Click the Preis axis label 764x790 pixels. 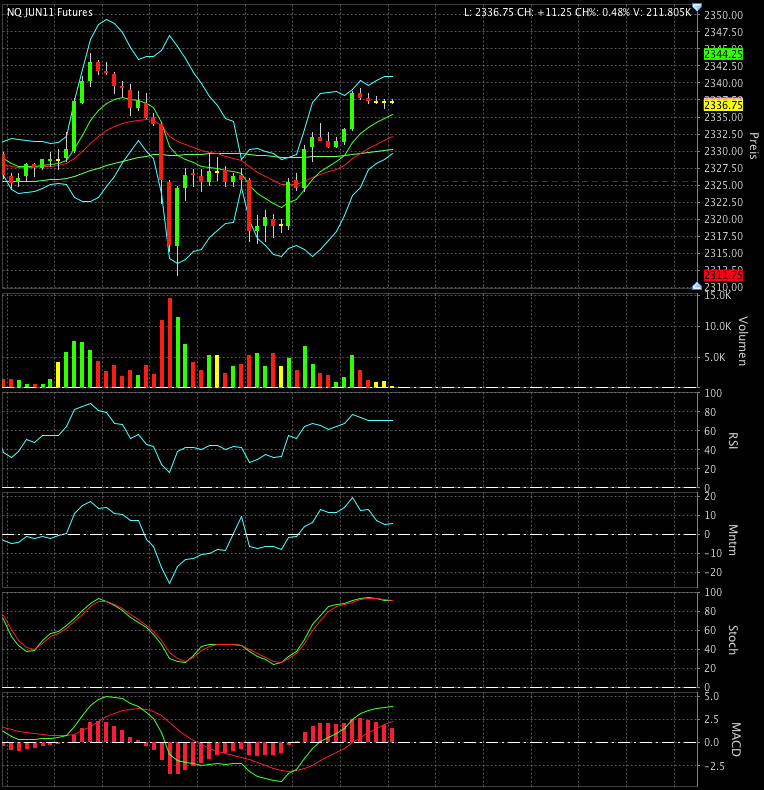pyautogui.click(x=753, y=146)
